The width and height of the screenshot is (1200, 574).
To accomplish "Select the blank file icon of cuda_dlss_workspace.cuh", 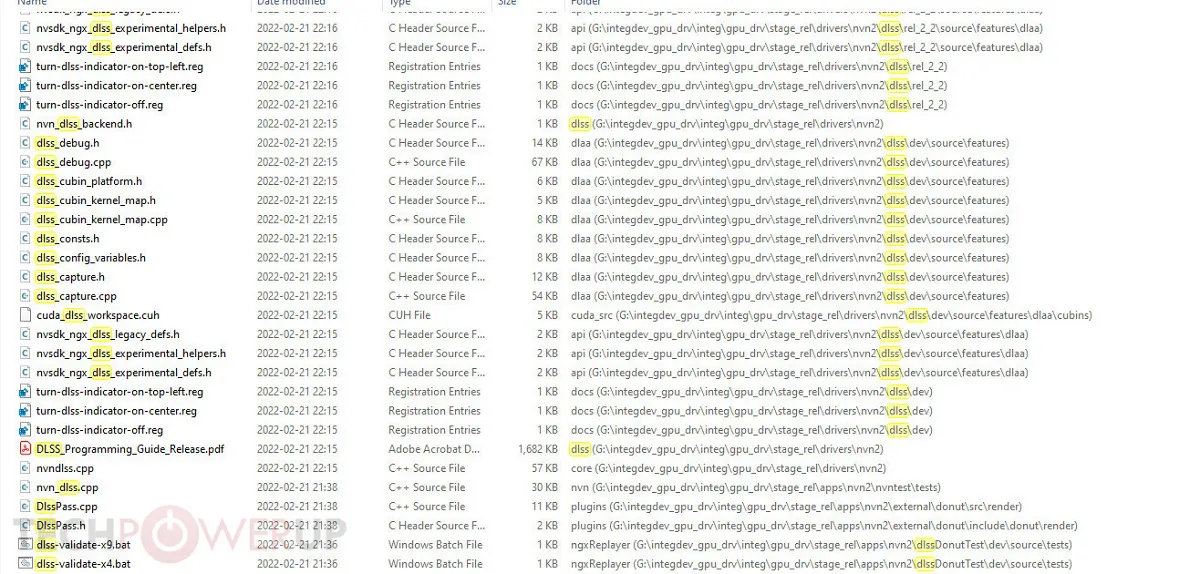I will click(26, 315).
